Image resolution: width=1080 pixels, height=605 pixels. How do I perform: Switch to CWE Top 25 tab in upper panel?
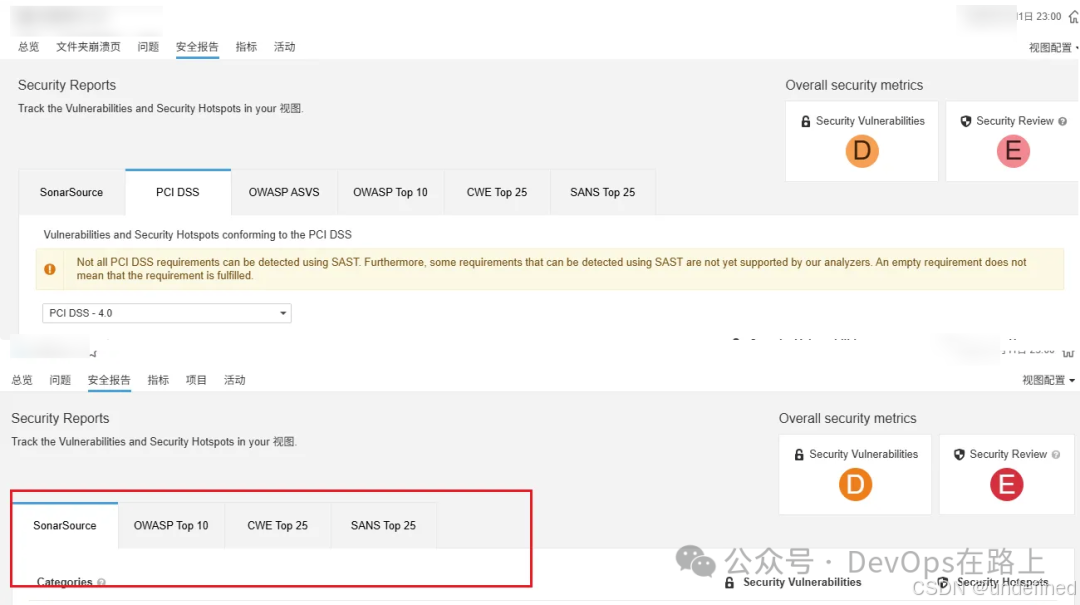[497, 192]
